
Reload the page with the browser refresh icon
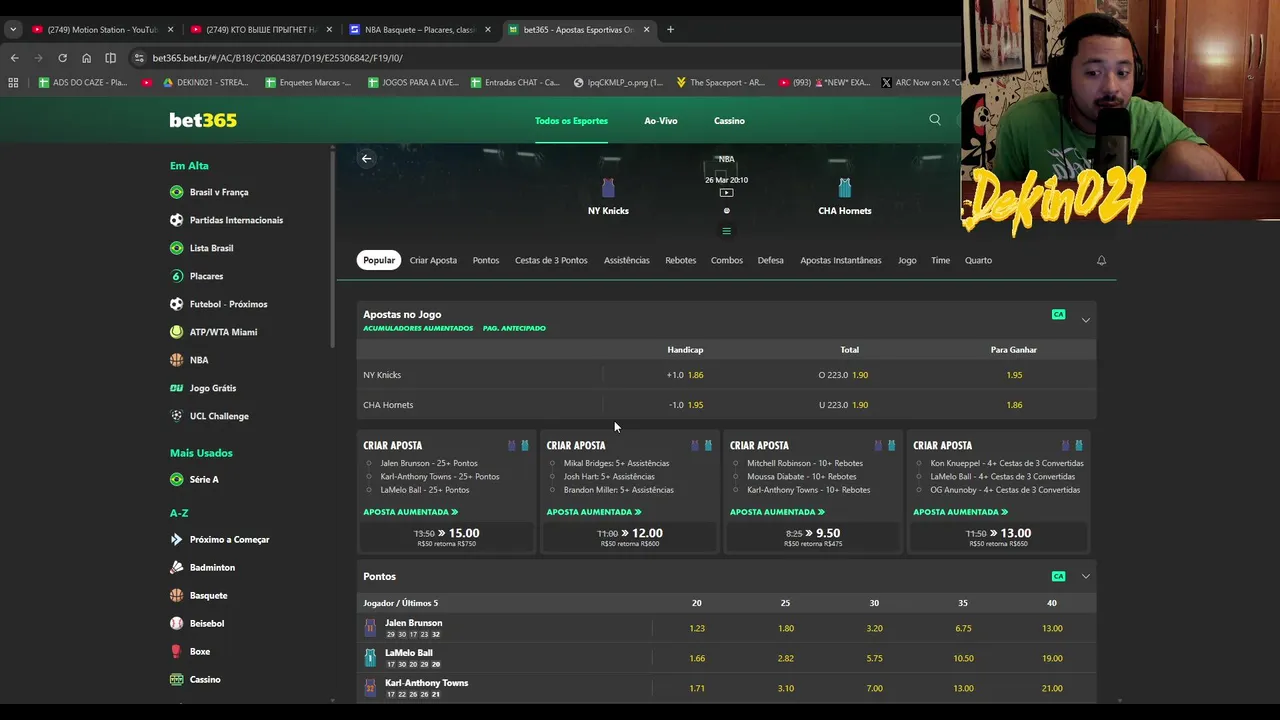(62, 58)
